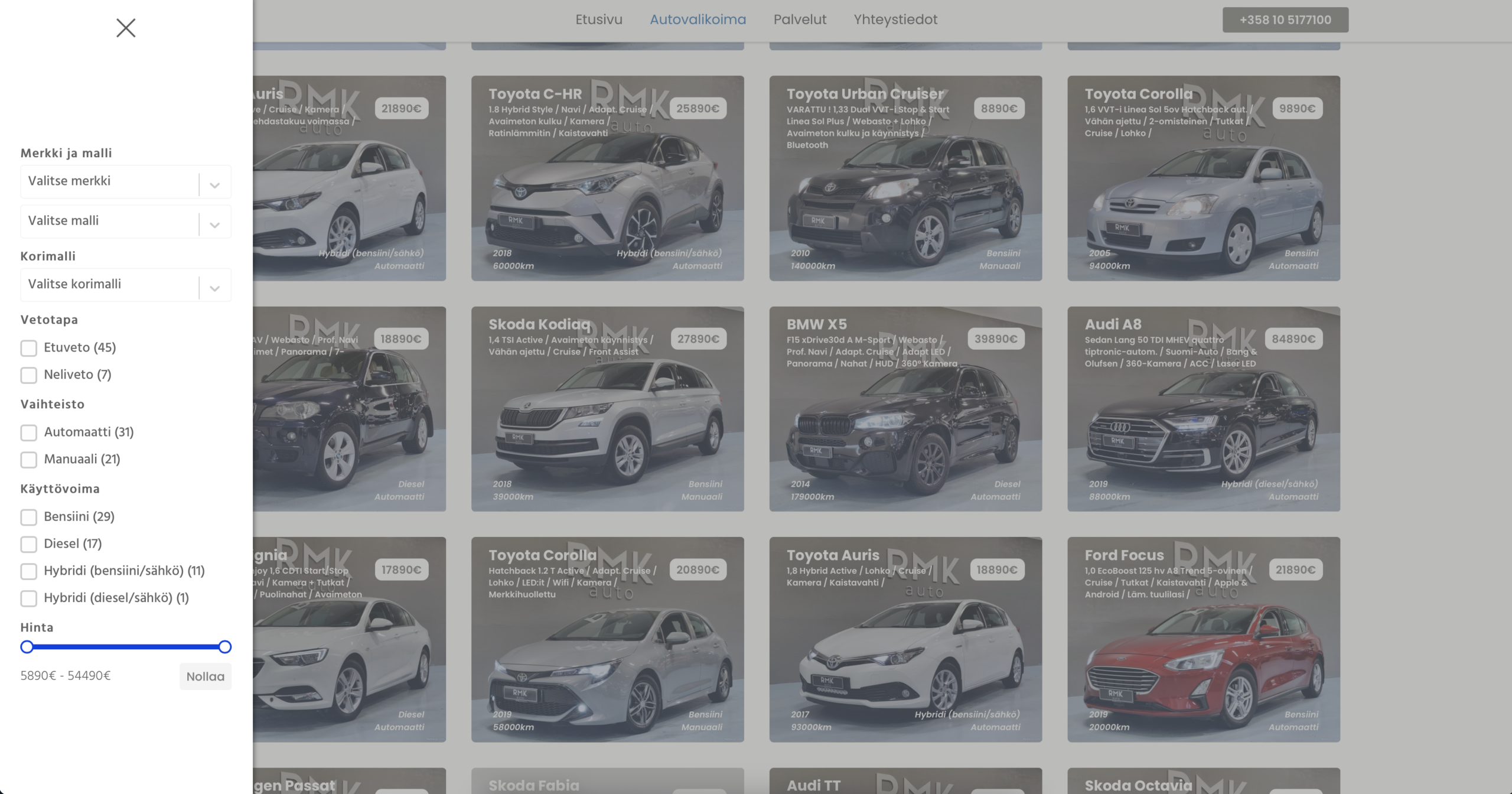This screenshot has height=794, width=1512.
Task: Select Hybridi (diesel/sähkö) (1) checkbox
Action: 29,598
